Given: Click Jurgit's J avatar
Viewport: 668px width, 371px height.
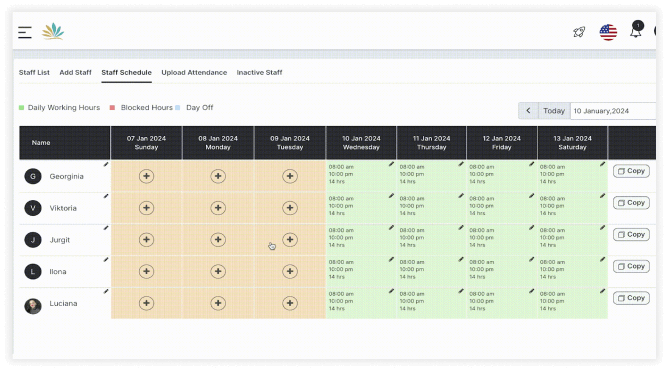Looking at the screenshot, I should point(33,239).
